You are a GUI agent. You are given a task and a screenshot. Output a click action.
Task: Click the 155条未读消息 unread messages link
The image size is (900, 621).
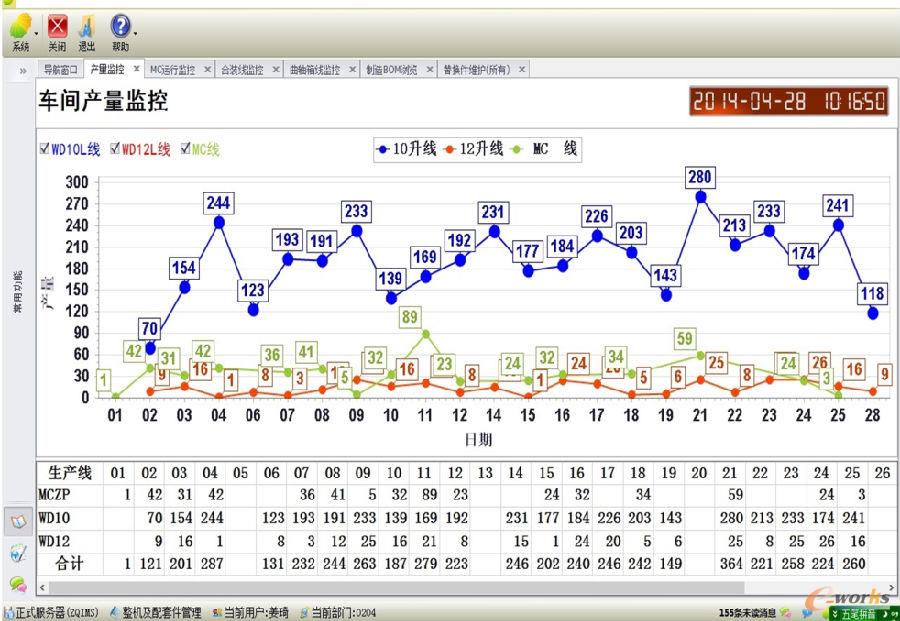pyautogui.click(x=747, y=612)
